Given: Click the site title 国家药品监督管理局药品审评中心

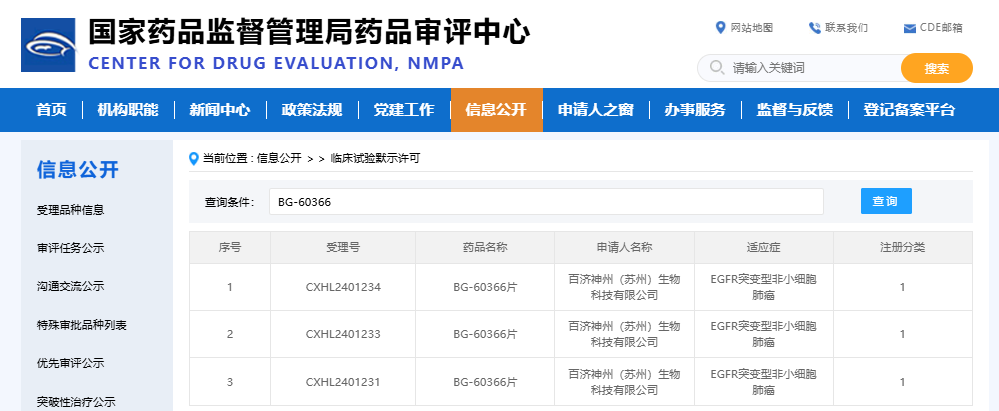Looking at the screenshot, I should coord(309,32).
